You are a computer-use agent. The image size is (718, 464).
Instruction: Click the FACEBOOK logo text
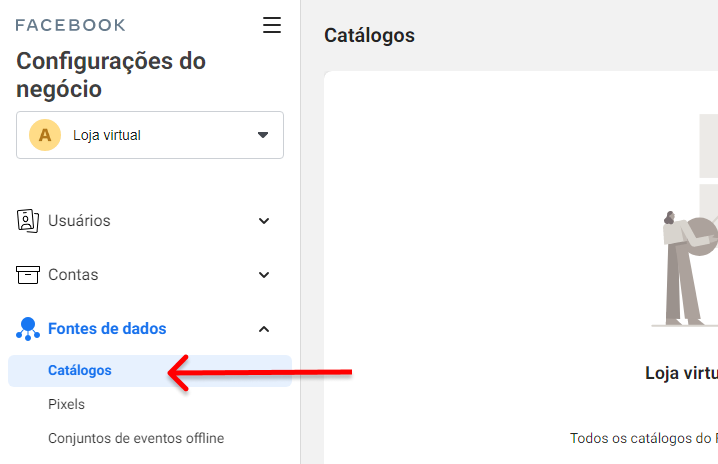71,25
